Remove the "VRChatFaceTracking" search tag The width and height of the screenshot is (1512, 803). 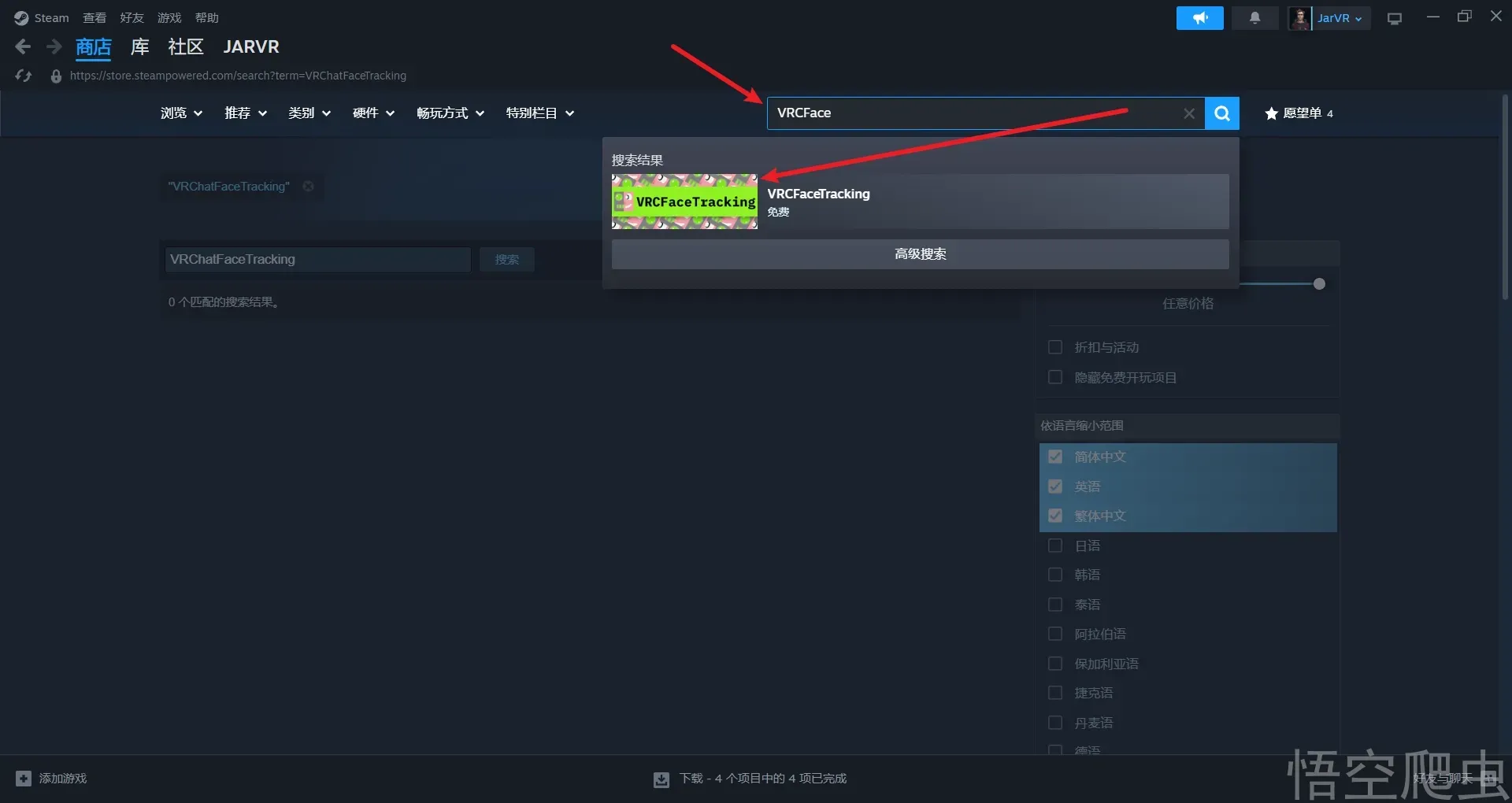pyautogui.click(x=309, y=187)
